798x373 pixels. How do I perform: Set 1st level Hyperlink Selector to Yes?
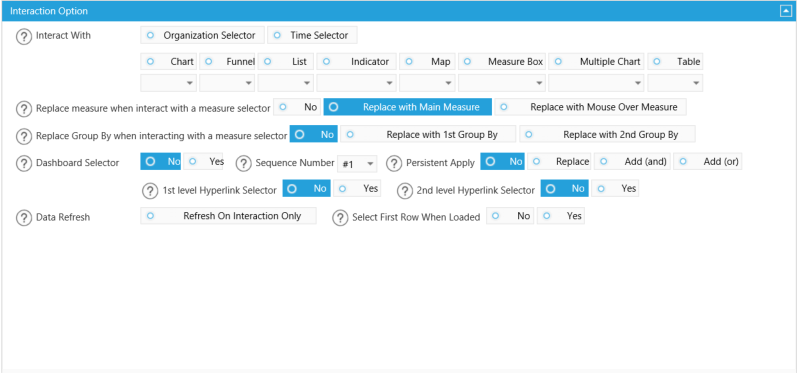point(357,188)
